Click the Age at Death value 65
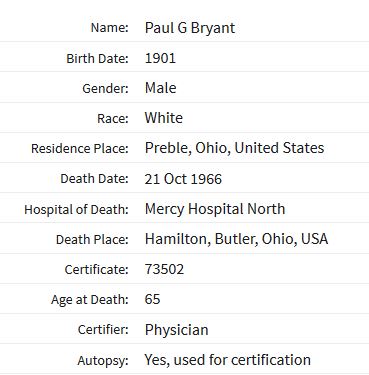The height and width of the screenshot is (375, 369). [x=152, y=299]
